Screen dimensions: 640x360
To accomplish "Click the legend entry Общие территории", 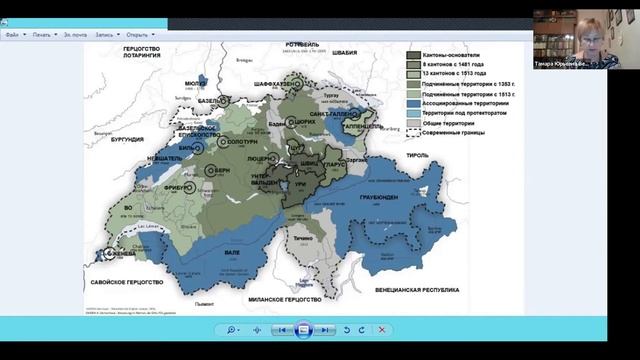I will (x=448, y=123).
